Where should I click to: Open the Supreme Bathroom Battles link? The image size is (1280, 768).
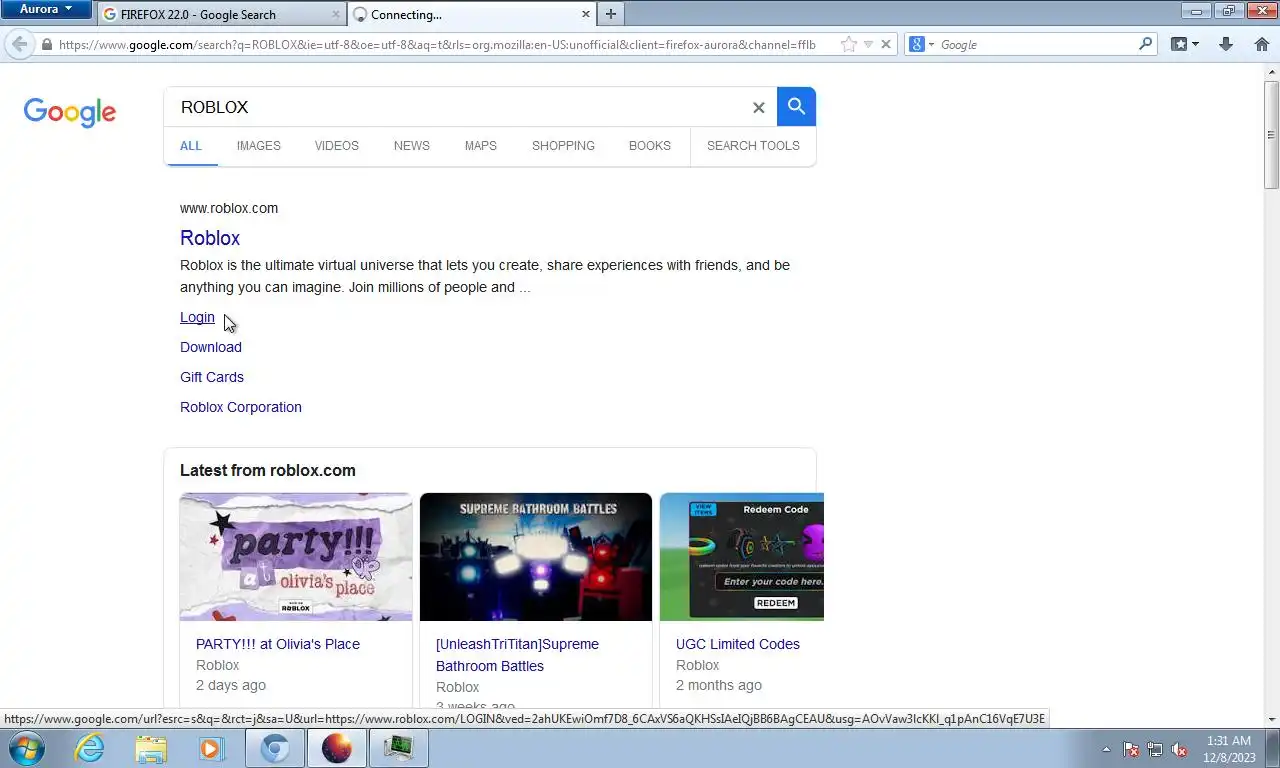point(517,655)
